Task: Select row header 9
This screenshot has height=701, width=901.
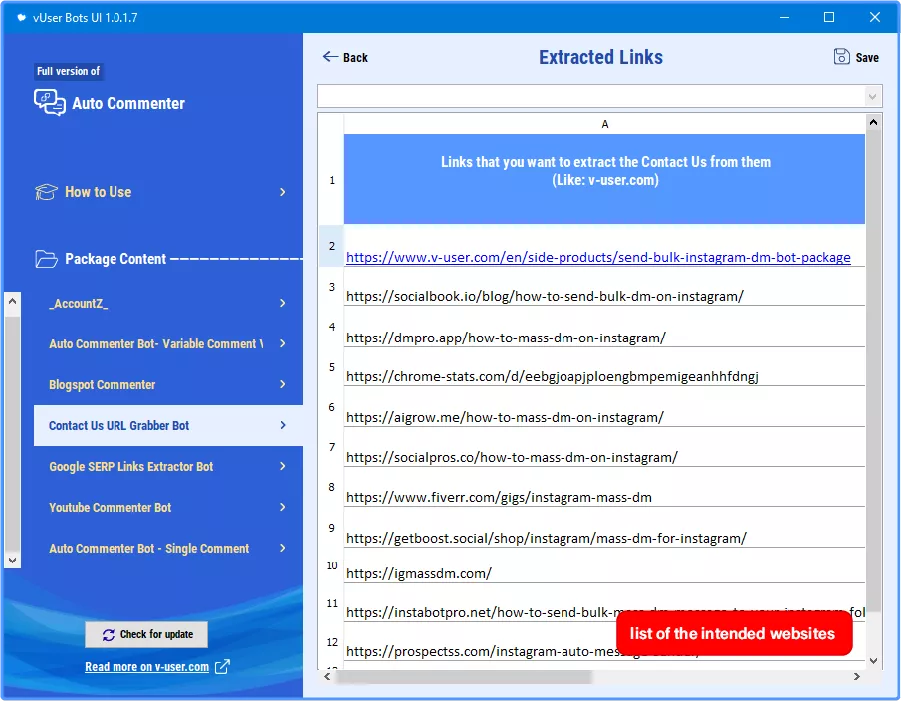Action: click(332, 527)
